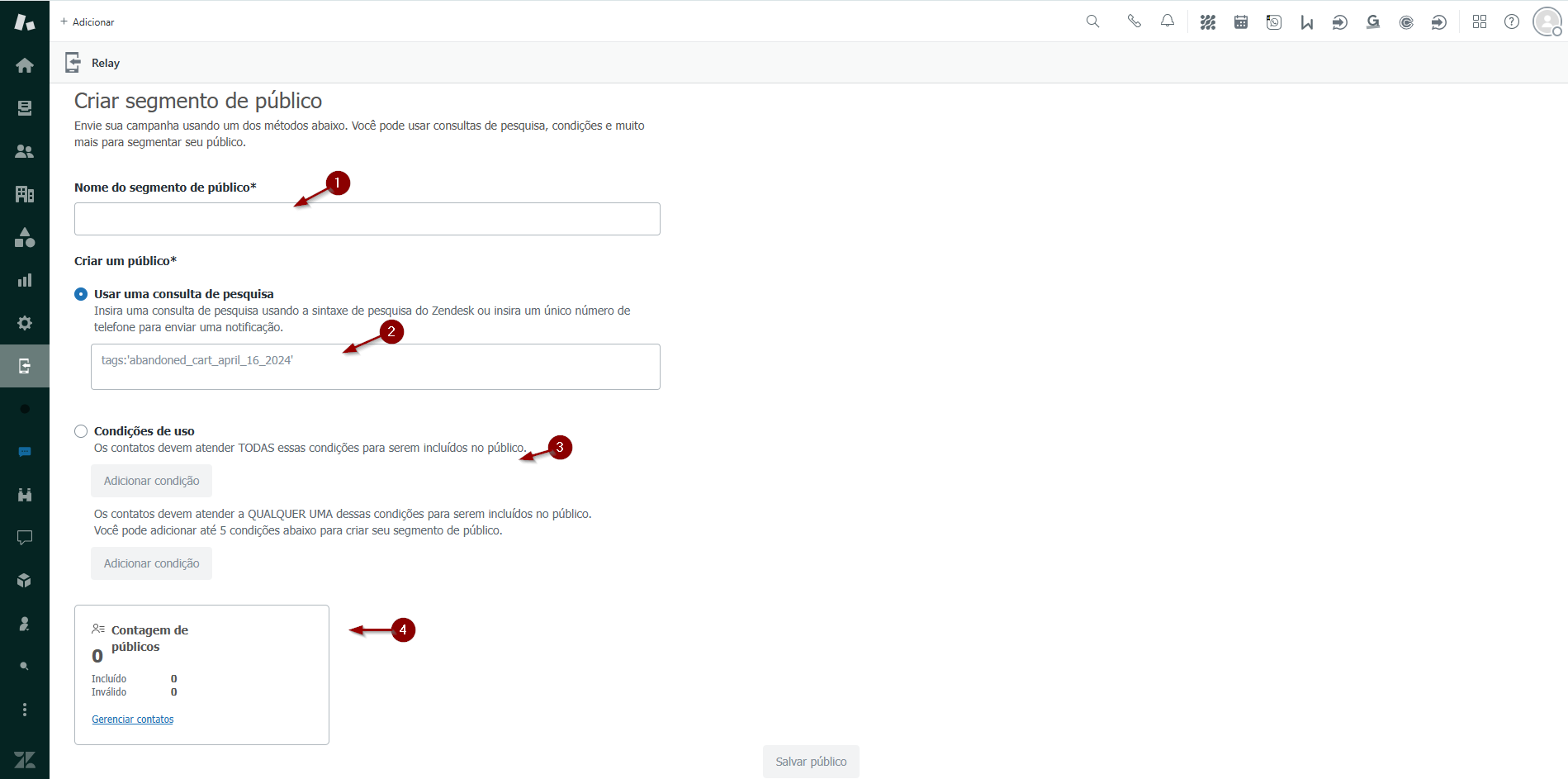Open the 'Gerenciar contatos' link
Screen dimensions: 1568x779
pos(132,720)
